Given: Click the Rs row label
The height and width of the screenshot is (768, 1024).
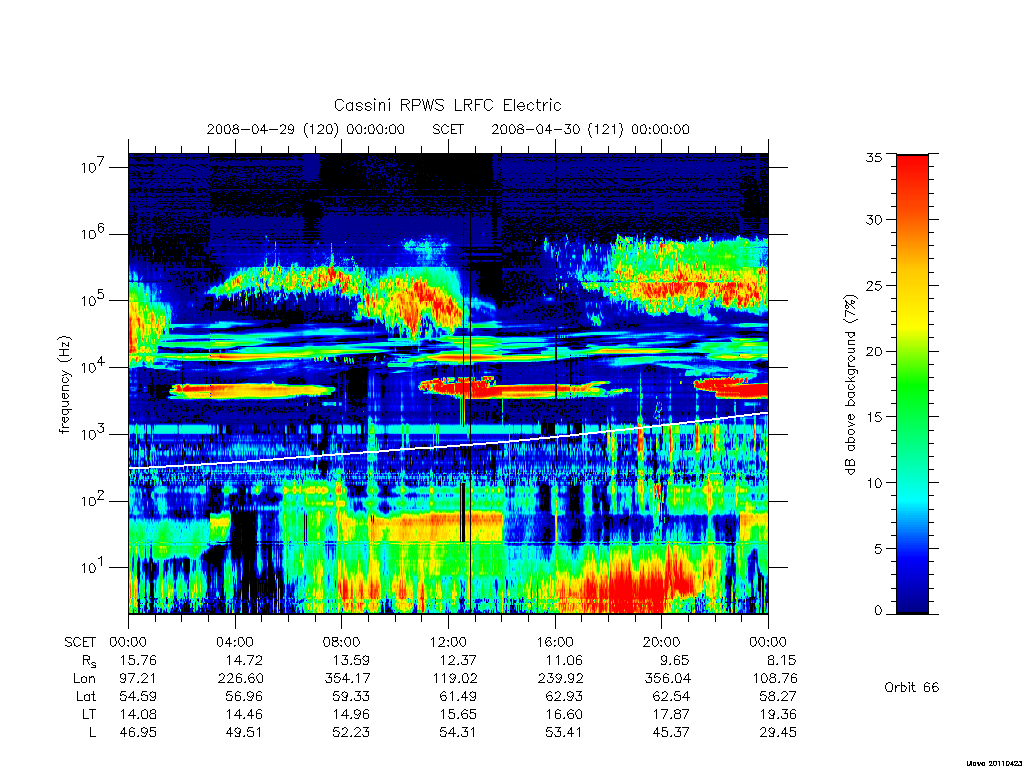Looking at the screenshot, I should (x=89, y=661).
